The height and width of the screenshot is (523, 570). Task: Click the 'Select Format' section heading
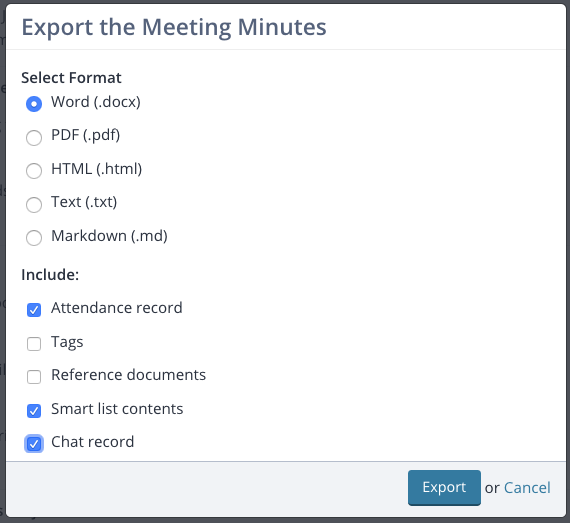click(x=71, y=78)
